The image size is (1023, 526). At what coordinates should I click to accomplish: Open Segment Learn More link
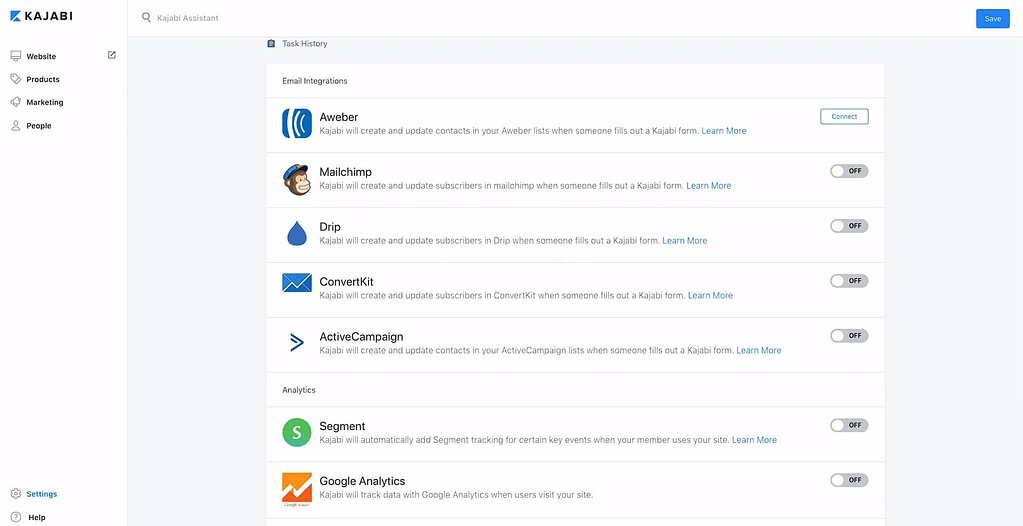(x=754, y=440)
